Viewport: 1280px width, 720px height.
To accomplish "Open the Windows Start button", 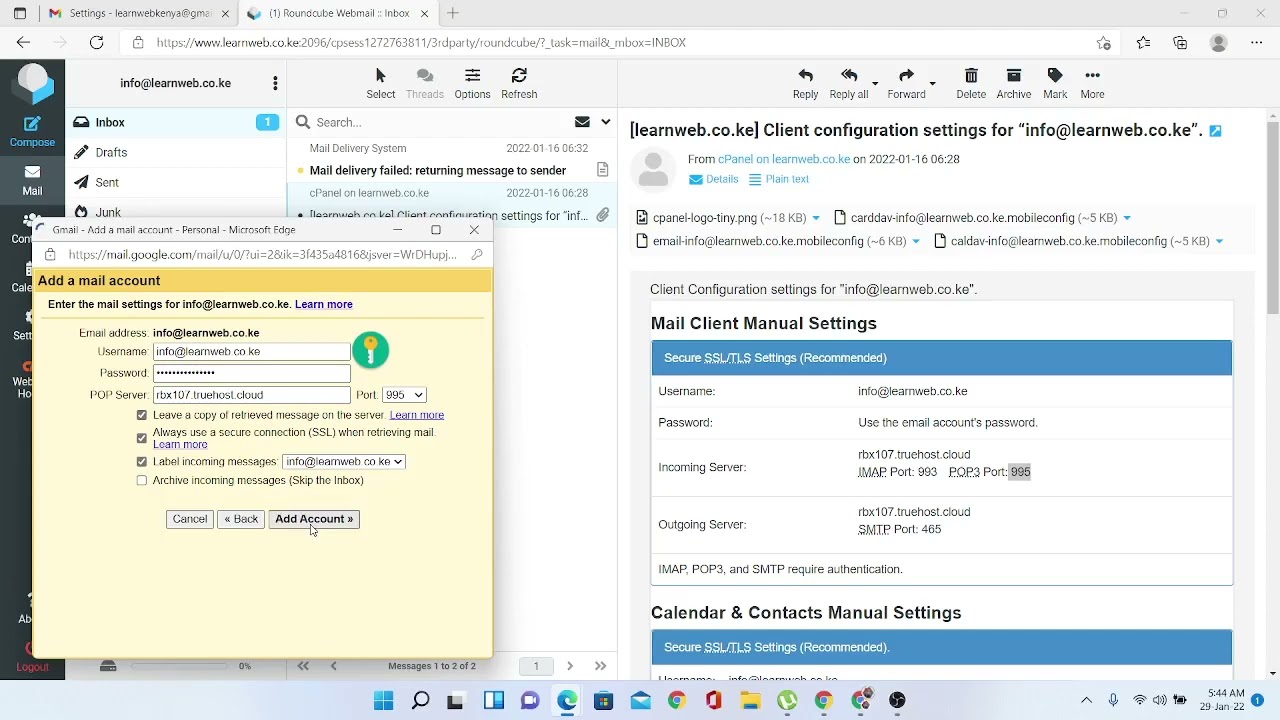I will [x=384, y=700].
